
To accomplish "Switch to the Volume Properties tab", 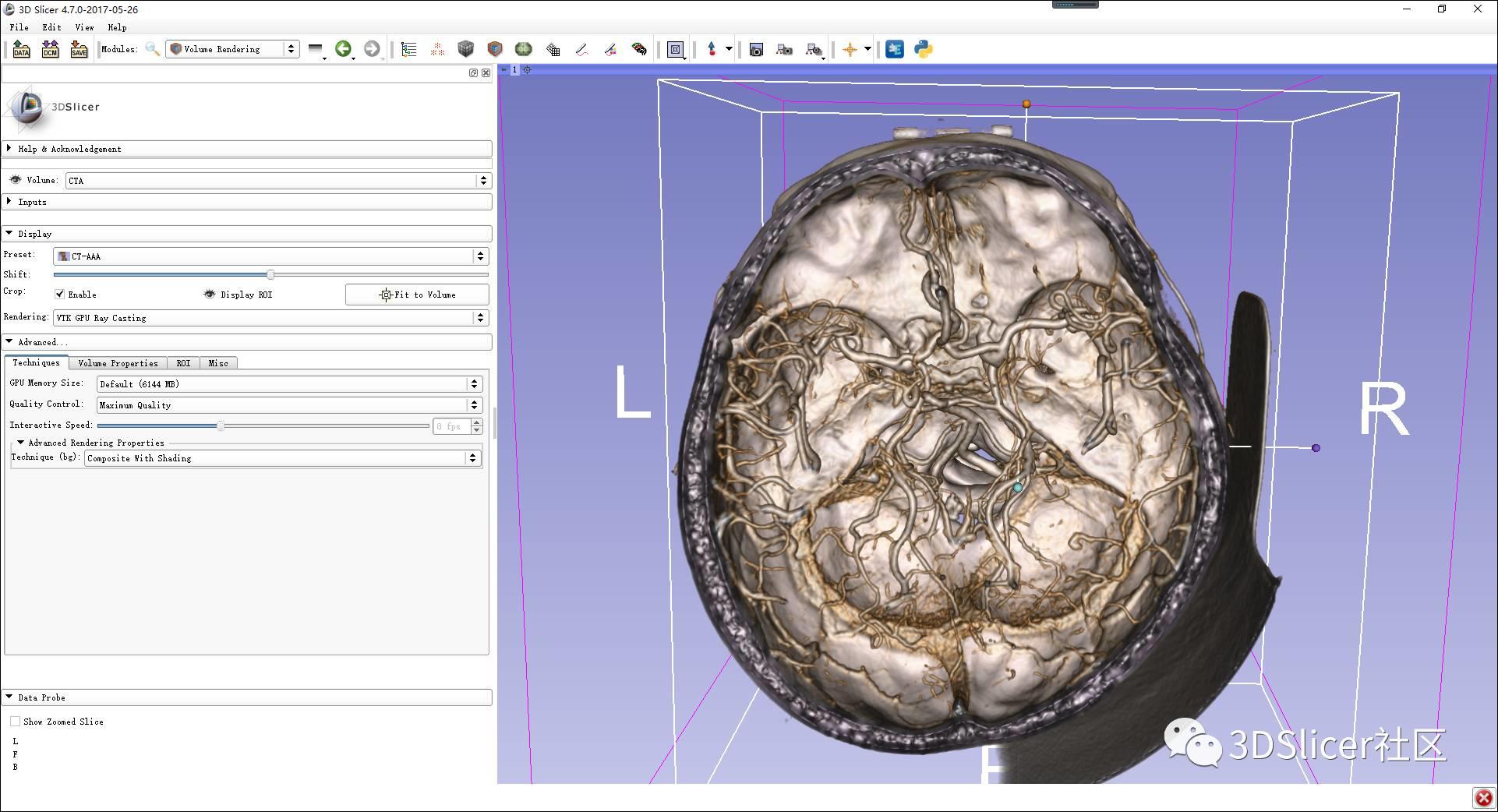I will (118, 363).
